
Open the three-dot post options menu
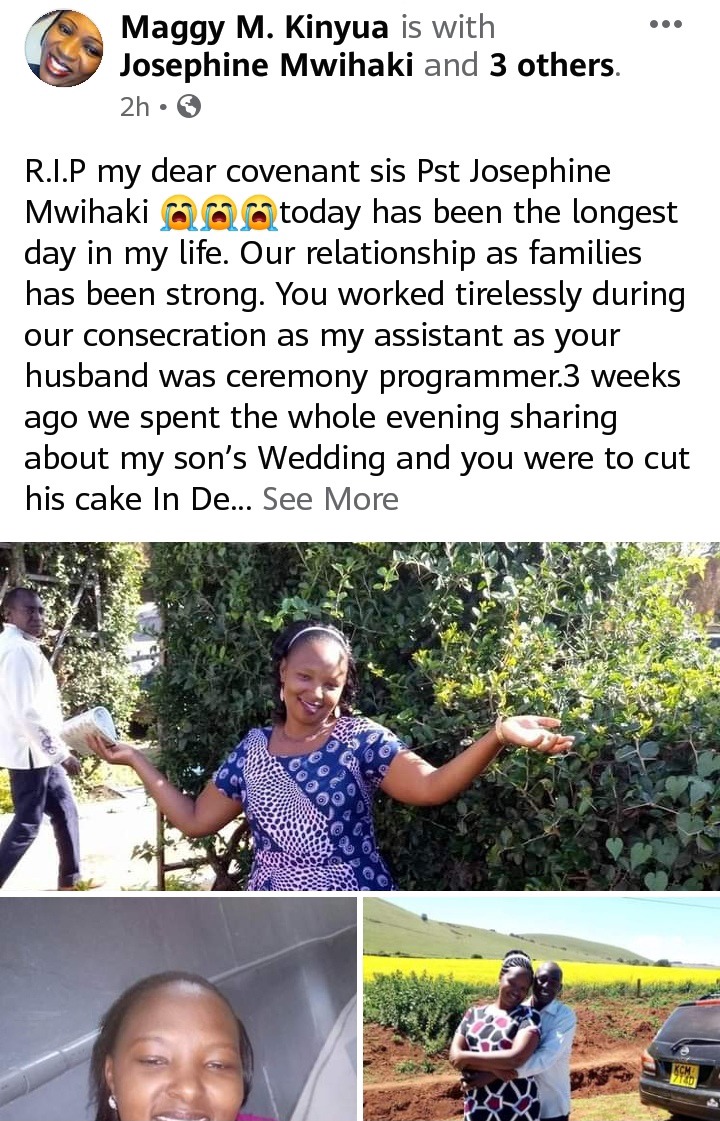tap(665, 24)
